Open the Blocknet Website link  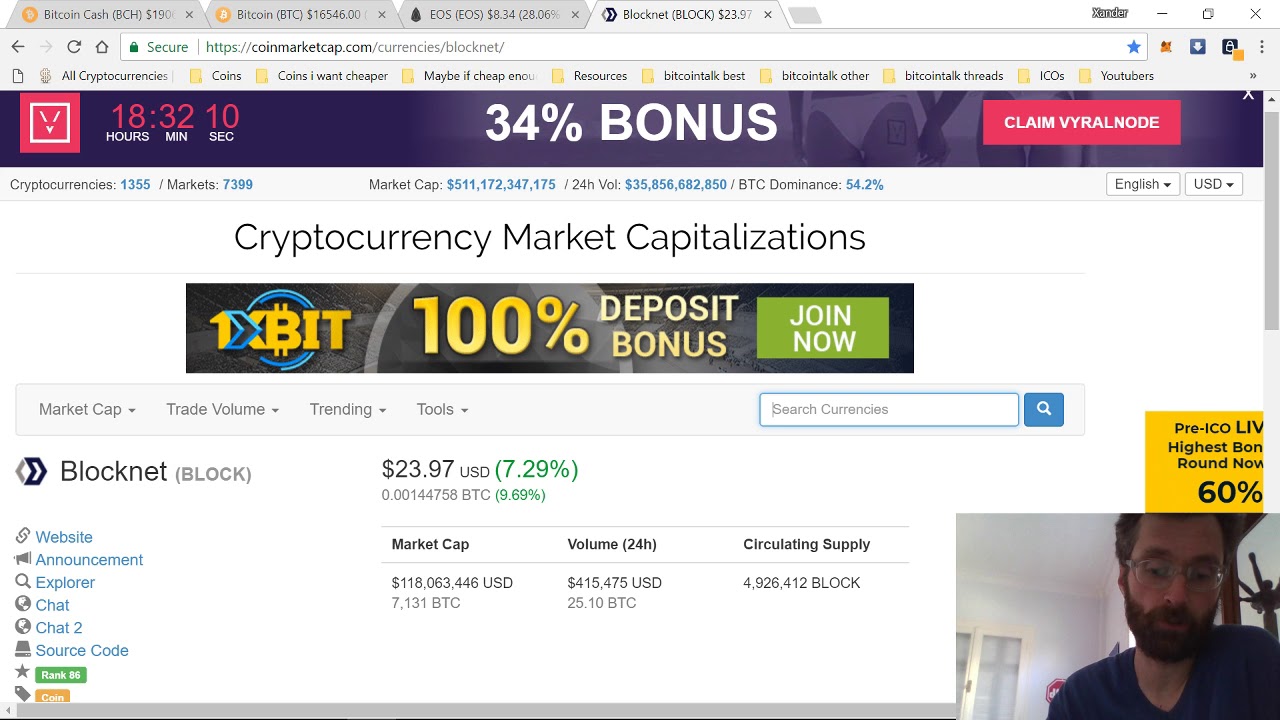(64, 537)
